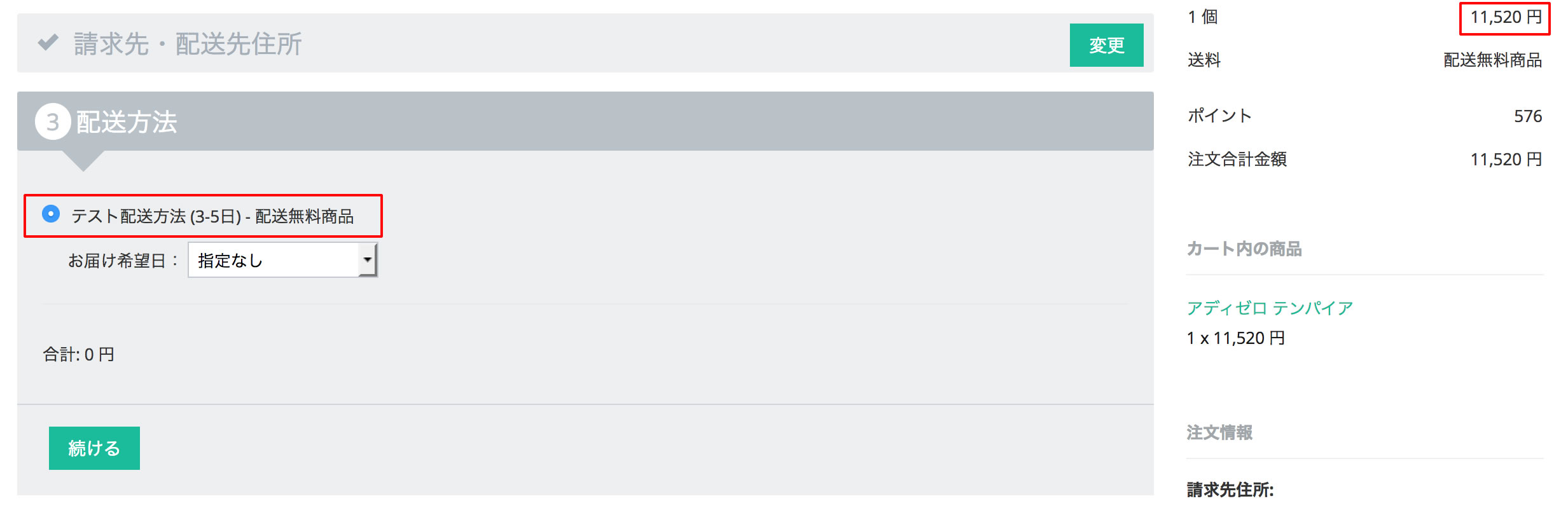The width and height of the screenshot is (1568, 508).
Task: Click the 11,520 円 price in the red box
Action: pos(1506,17)
